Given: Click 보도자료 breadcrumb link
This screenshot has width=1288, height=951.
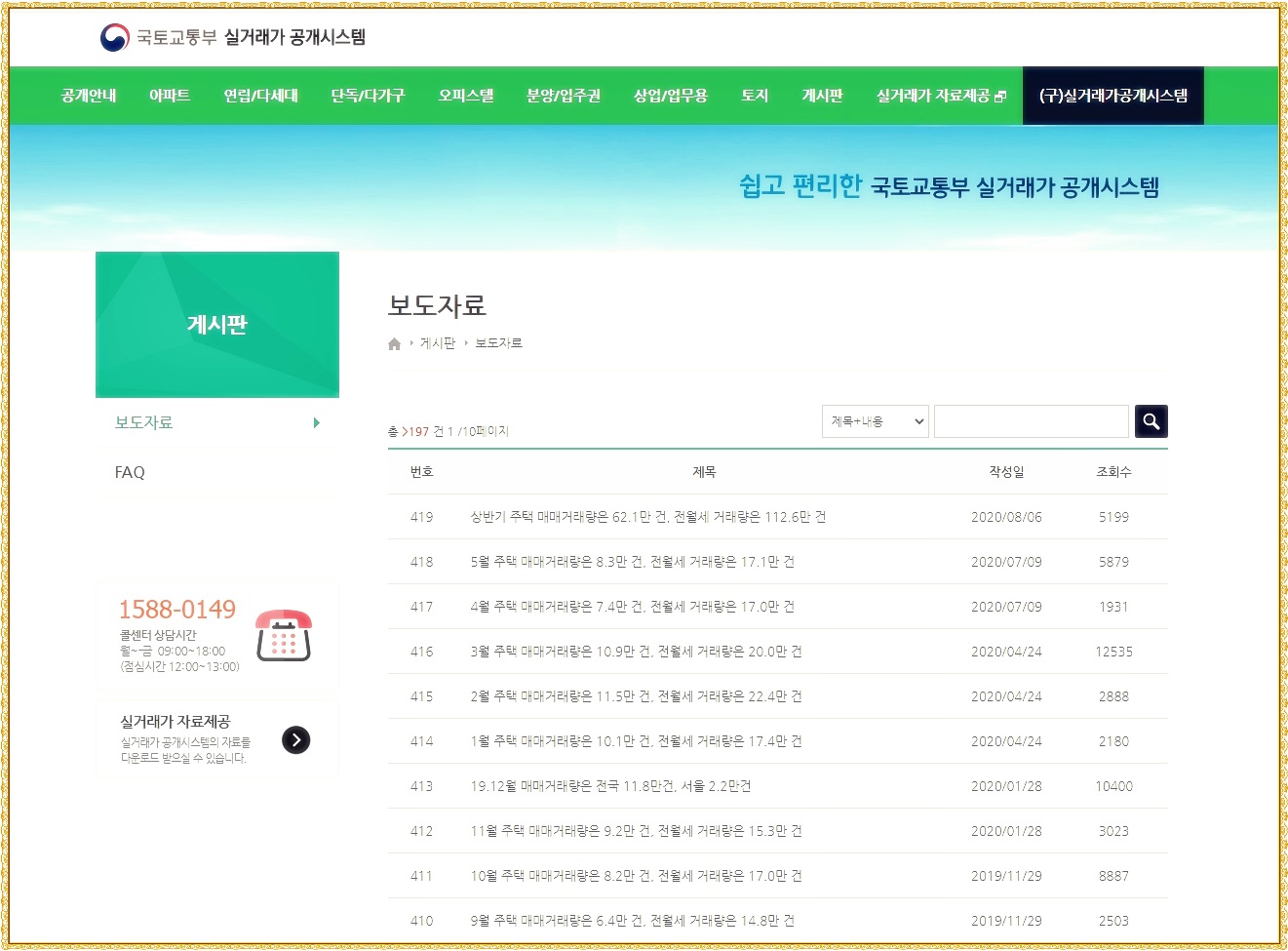Looking at the screenshot, I should [498, 343].
